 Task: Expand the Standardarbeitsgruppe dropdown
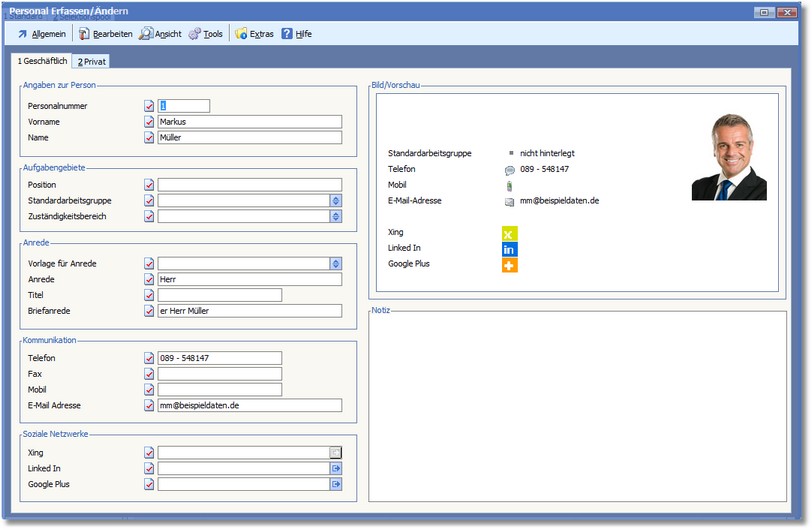(336, 201)
